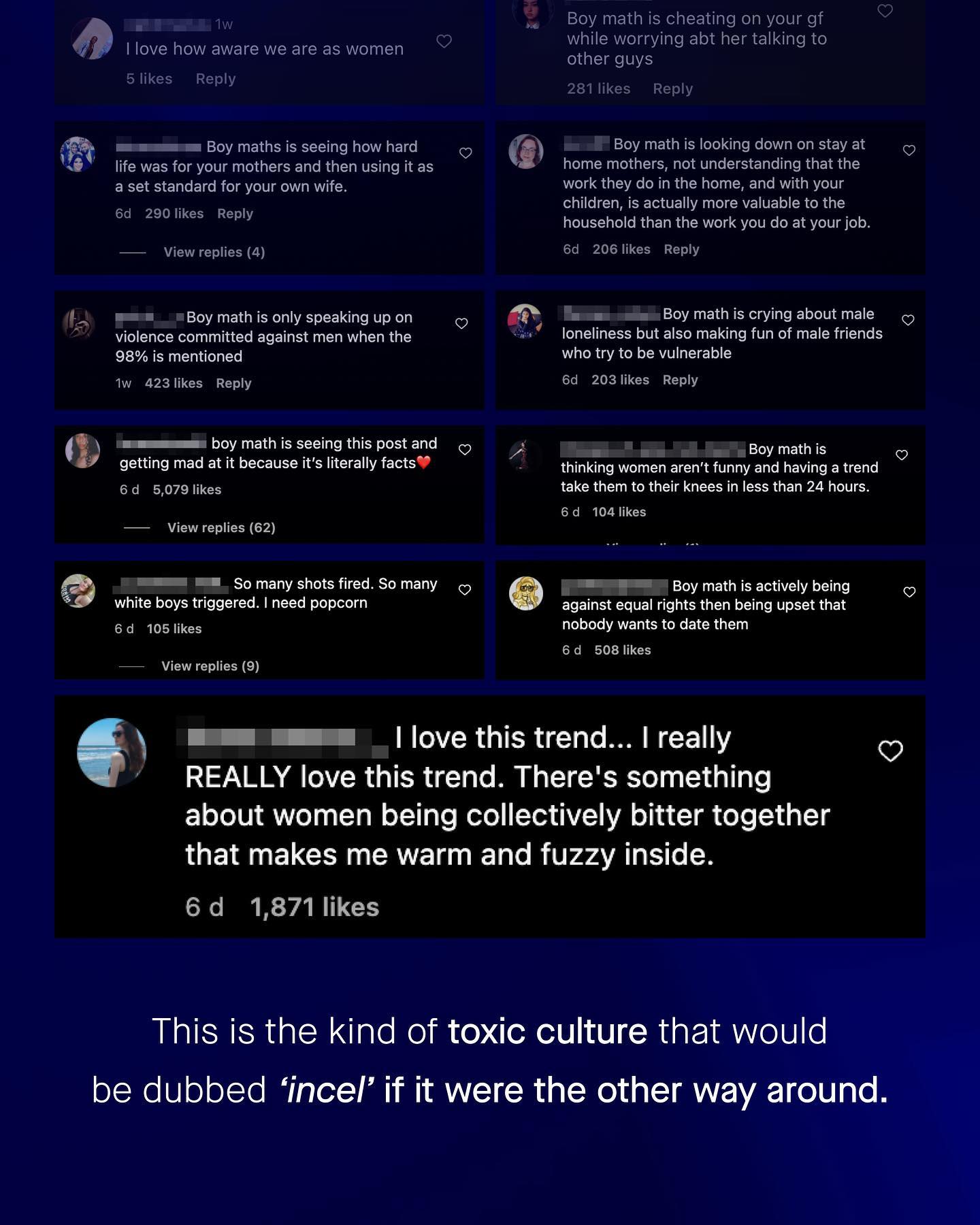Reply to the comment with 423 likes
This screenshot has height=1225, width=980.
tap(233, 383)
